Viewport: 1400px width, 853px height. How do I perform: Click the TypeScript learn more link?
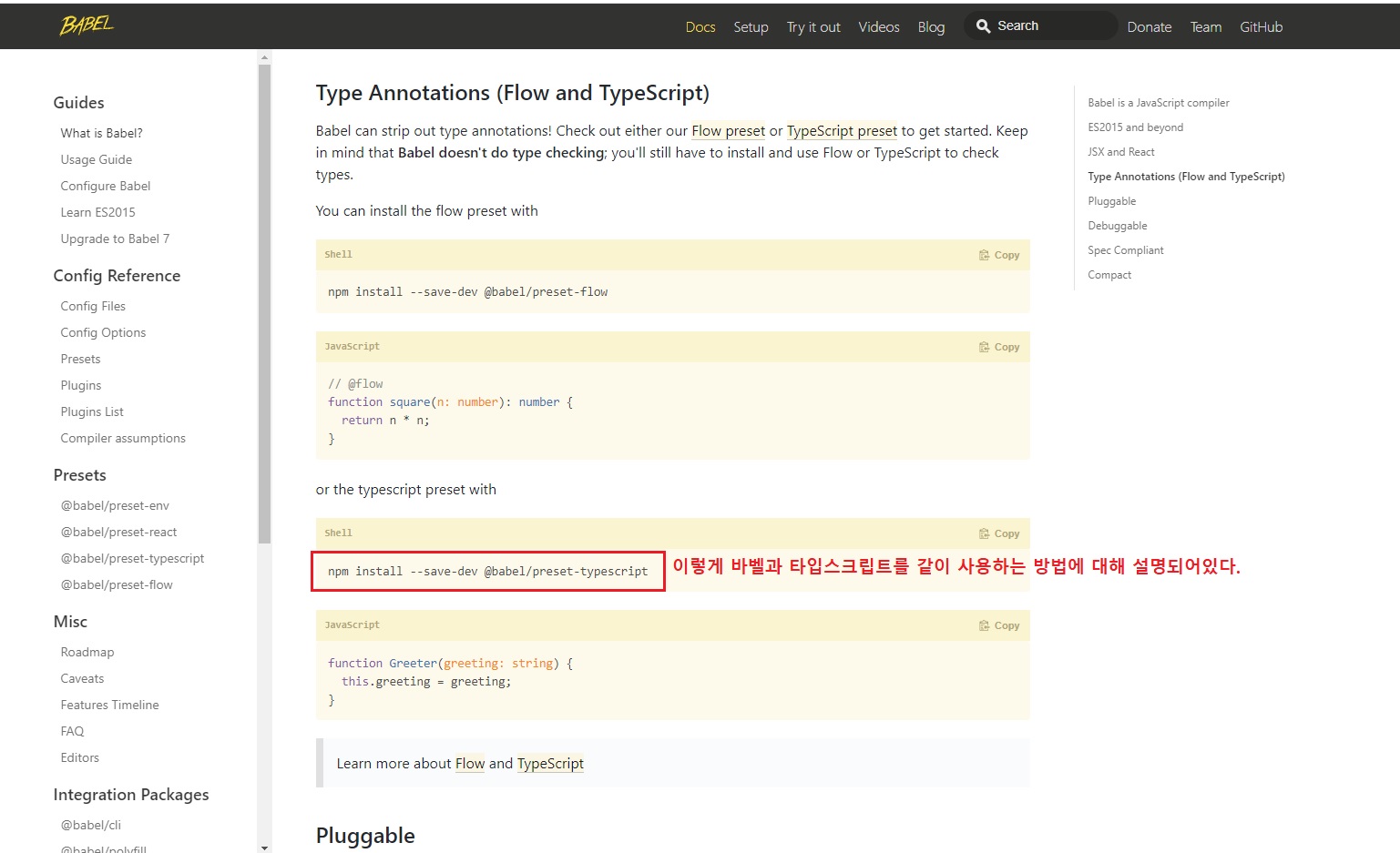550,764
